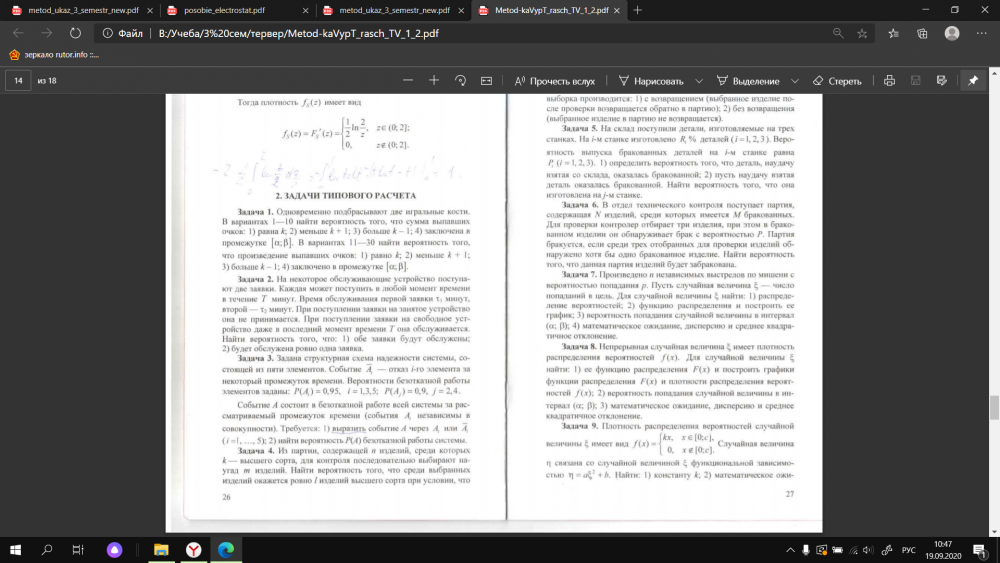The height and width of the screenshot is (563, 1000).
Task: Add this page to favorites with star icon
Action: (x=862, y=32)
